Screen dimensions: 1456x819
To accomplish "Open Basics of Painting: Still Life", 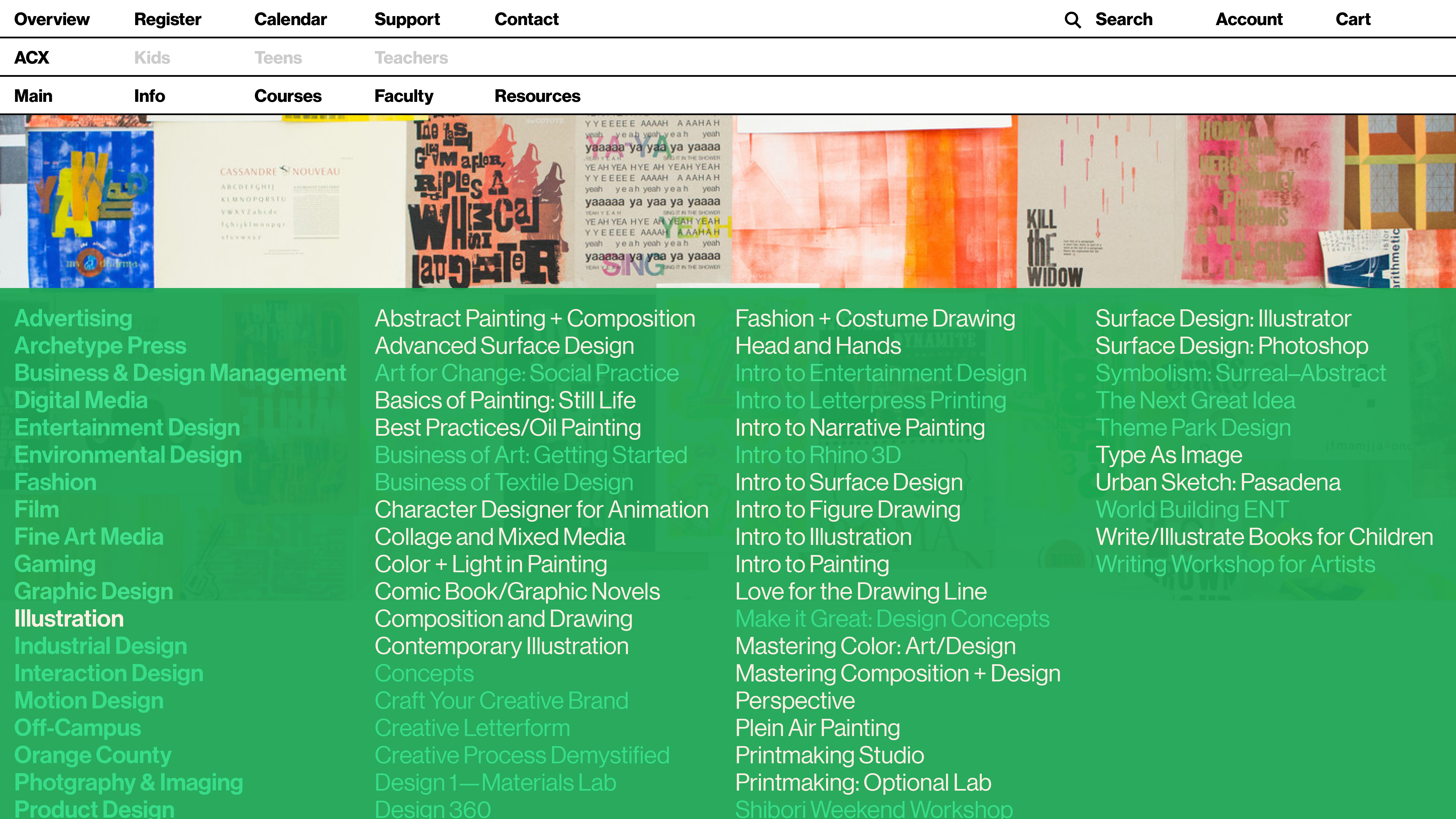I will 505,401.
